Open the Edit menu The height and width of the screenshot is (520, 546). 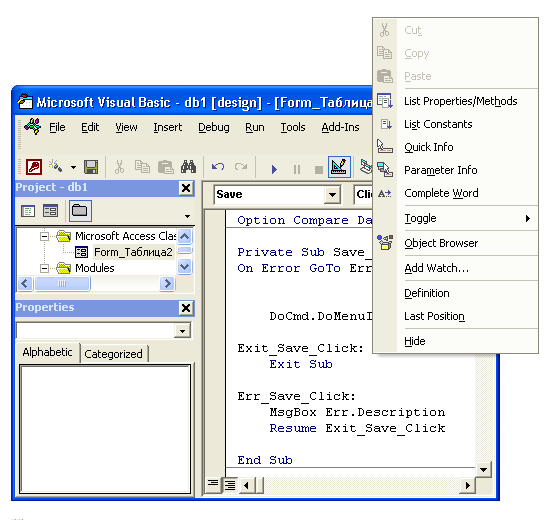point(90,127)
